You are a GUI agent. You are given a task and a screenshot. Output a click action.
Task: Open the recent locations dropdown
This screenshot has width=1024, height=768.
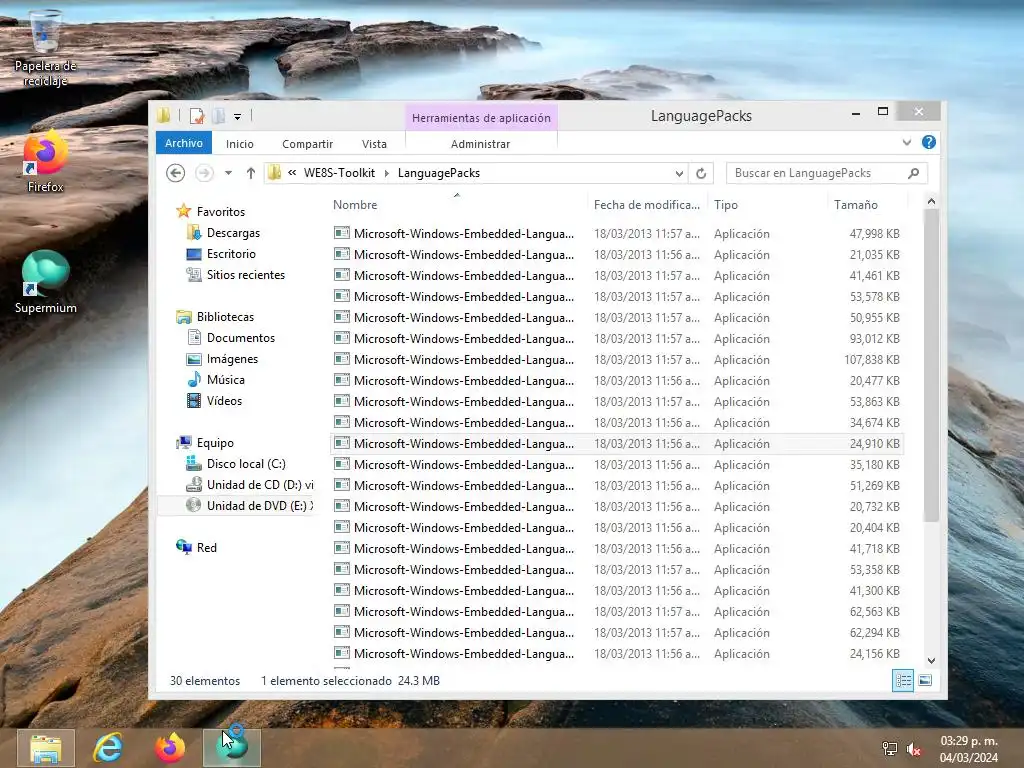click(x=228, y=173)
